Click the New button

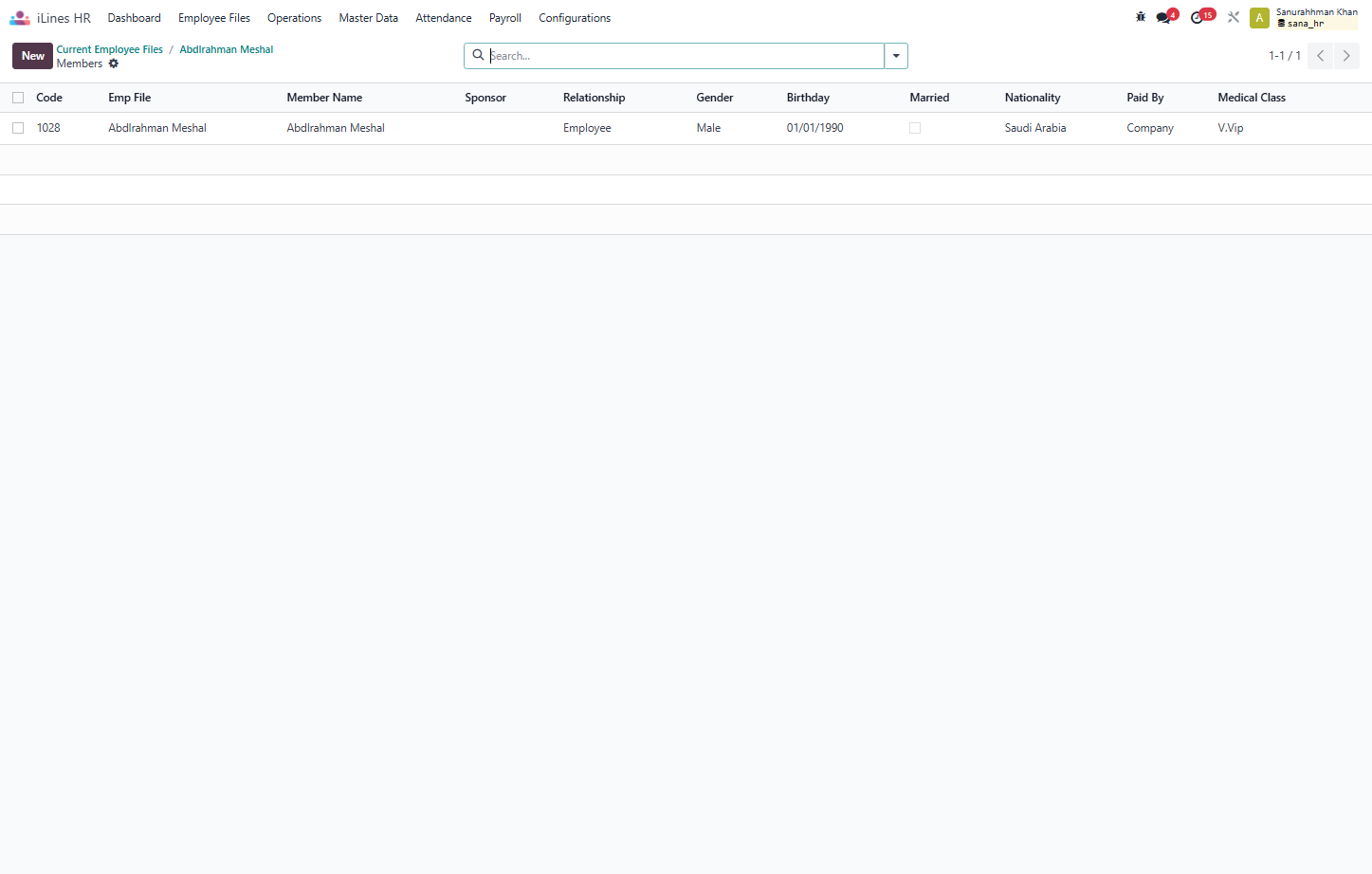click(x=32, y=56)
